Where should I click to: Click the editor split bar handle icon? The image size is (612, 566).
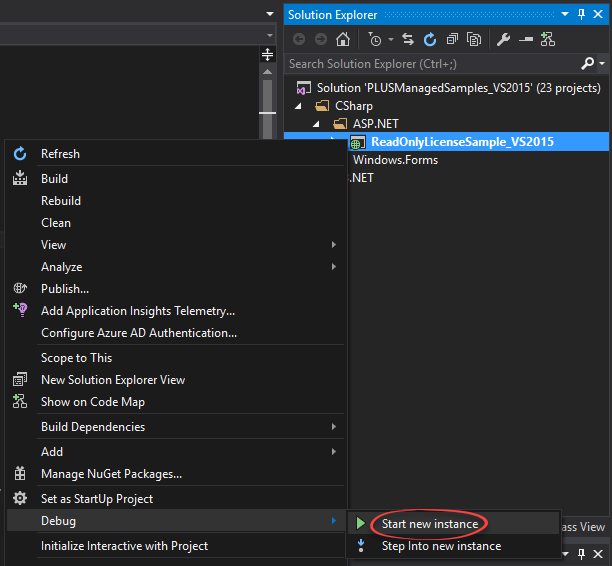click(267, 55)
